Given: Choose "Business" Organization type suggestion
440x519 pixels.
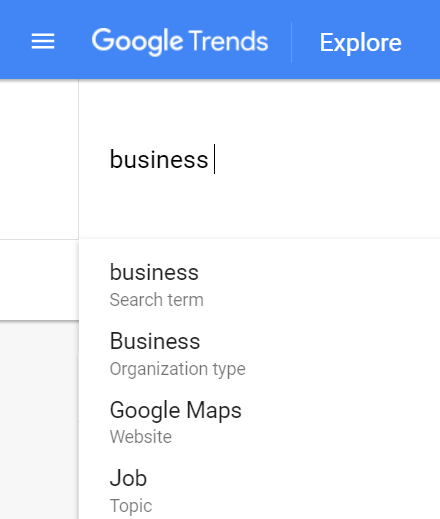Looking at the screenshot, I should pyautogui.click(x=259, y=354).
